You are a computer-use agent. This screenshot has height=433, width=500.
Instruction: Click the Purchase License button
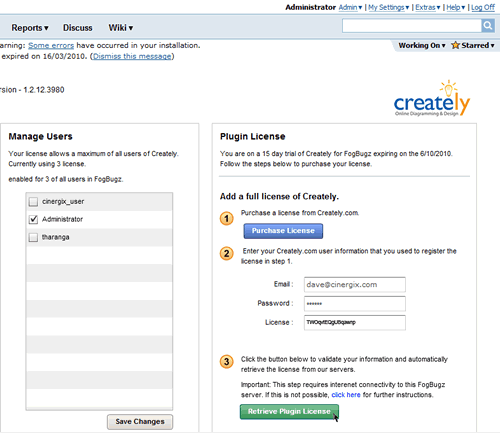pyautogui.click(x=283, y=231)
